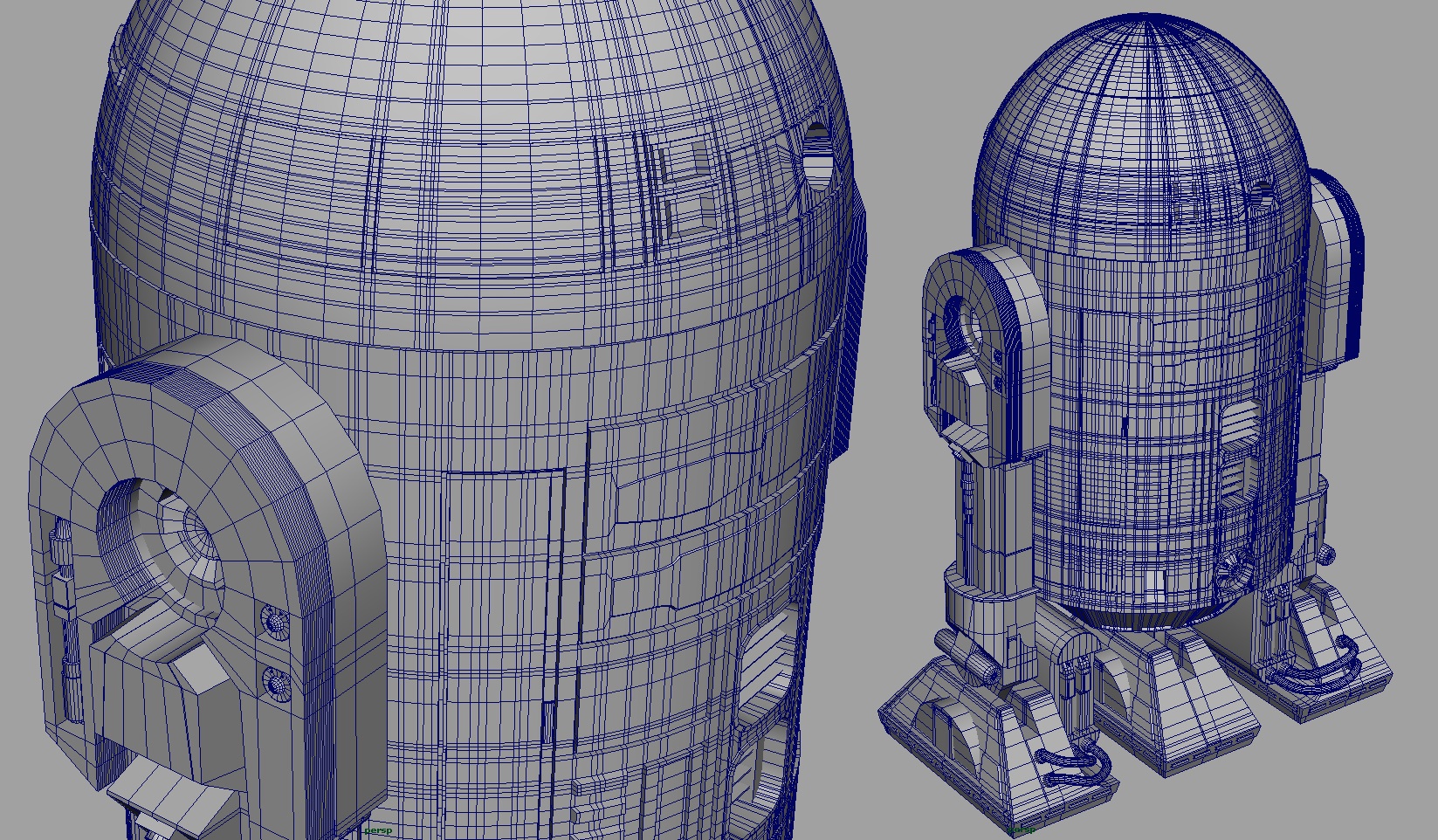Click the "persp" camera label under the full droid view
Screen dimensions: 1438x840
click(x=1022, y=830)
